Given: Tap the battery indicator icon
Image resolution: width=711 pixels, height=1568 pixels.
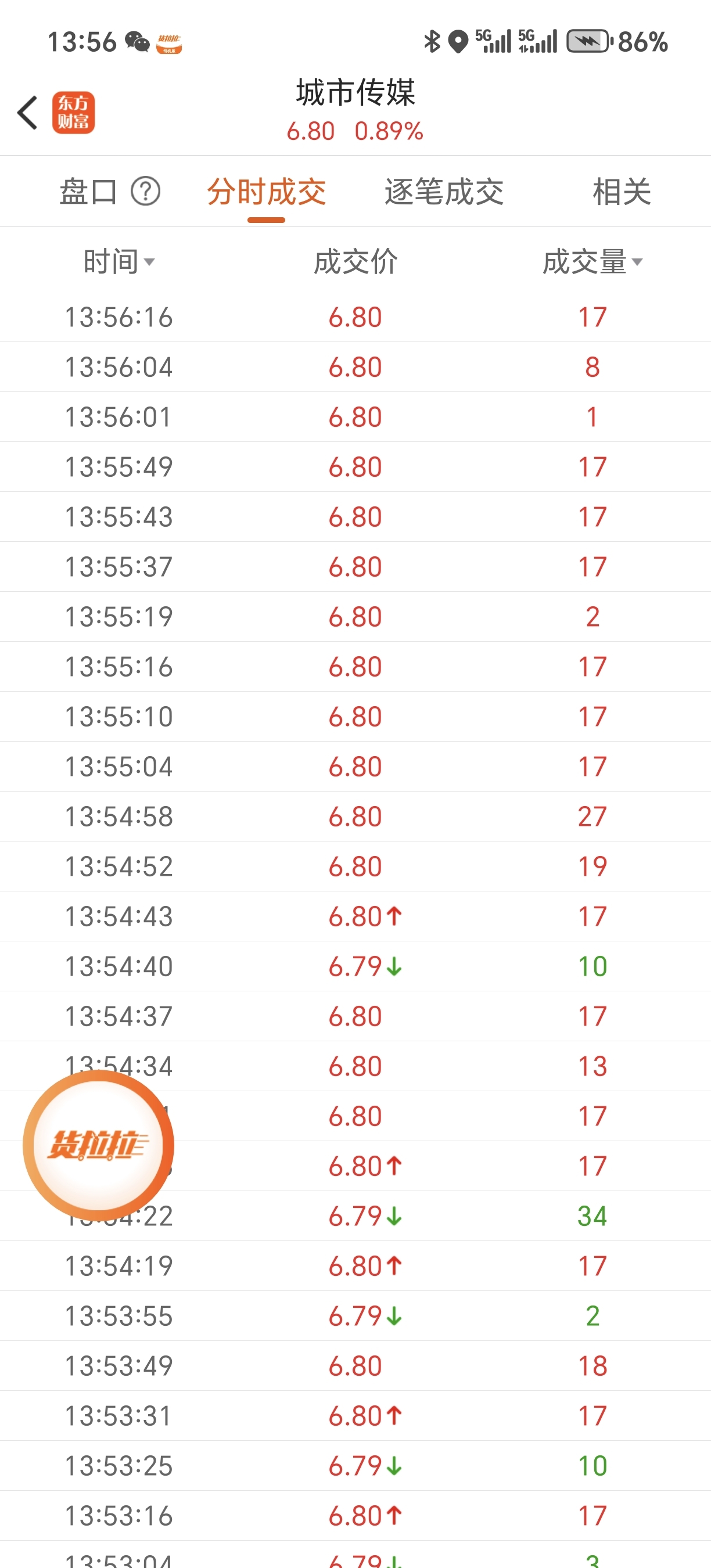Looking at the screenshot, I should tap(589, 41).
